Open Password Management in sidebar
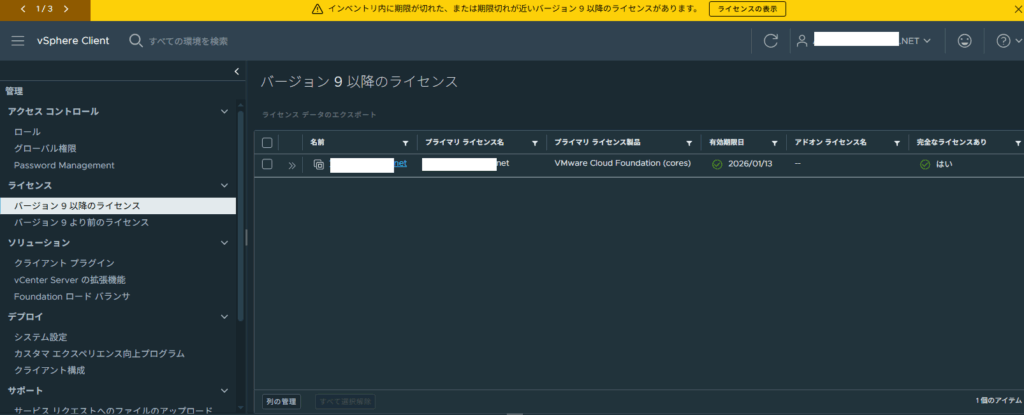 point(64,165)
